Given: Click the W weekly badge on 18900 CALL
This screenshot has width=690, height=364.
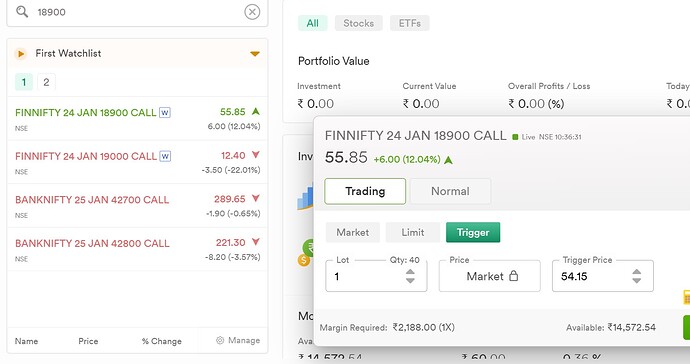Looking at the screenshot, I should tap(165, 113).
